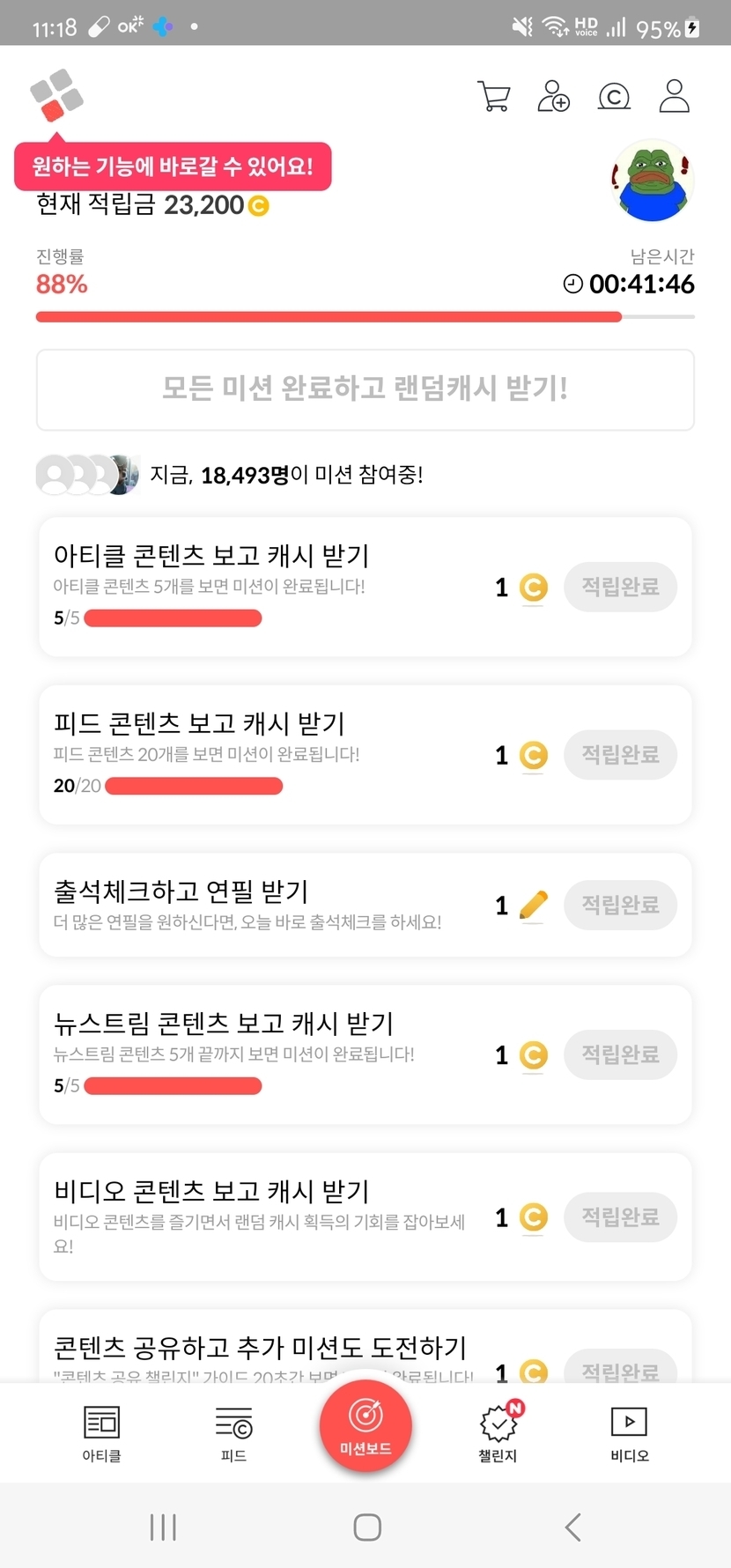Tap the gold coin beside 23,200 balance
Viewport: 731px width, 1568px height.
(258, 206)
